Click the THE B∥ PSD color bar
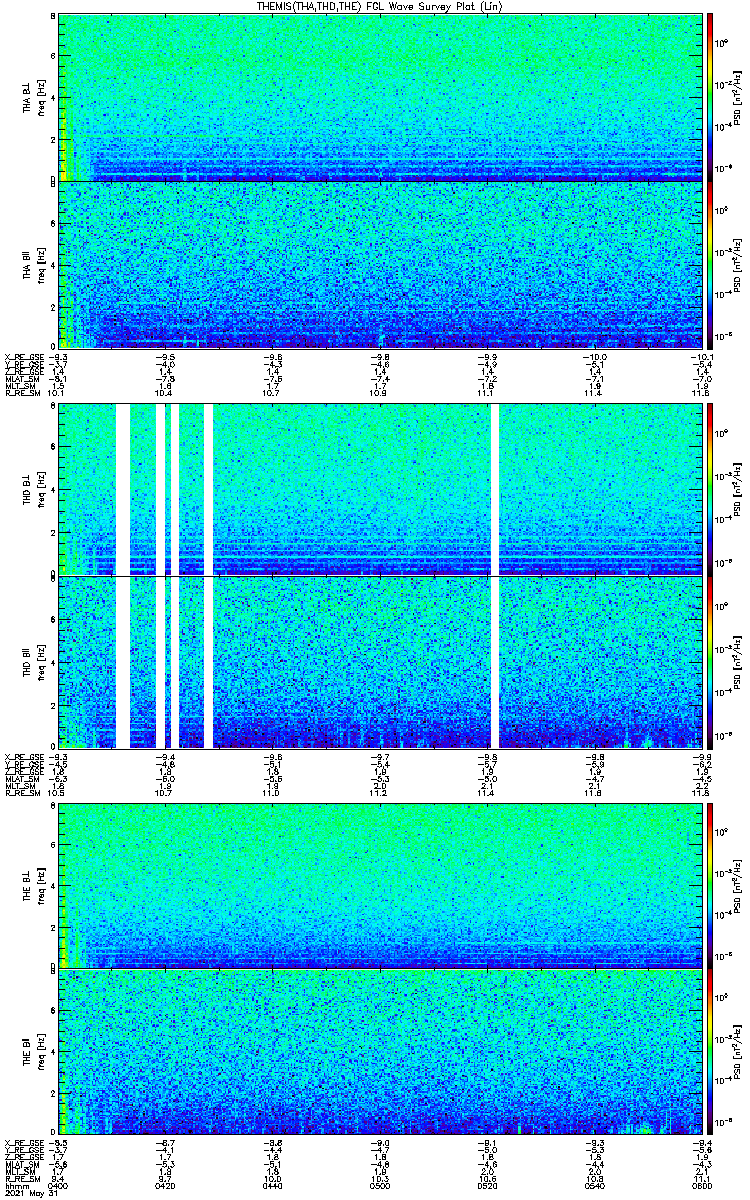 point(710,1051)
